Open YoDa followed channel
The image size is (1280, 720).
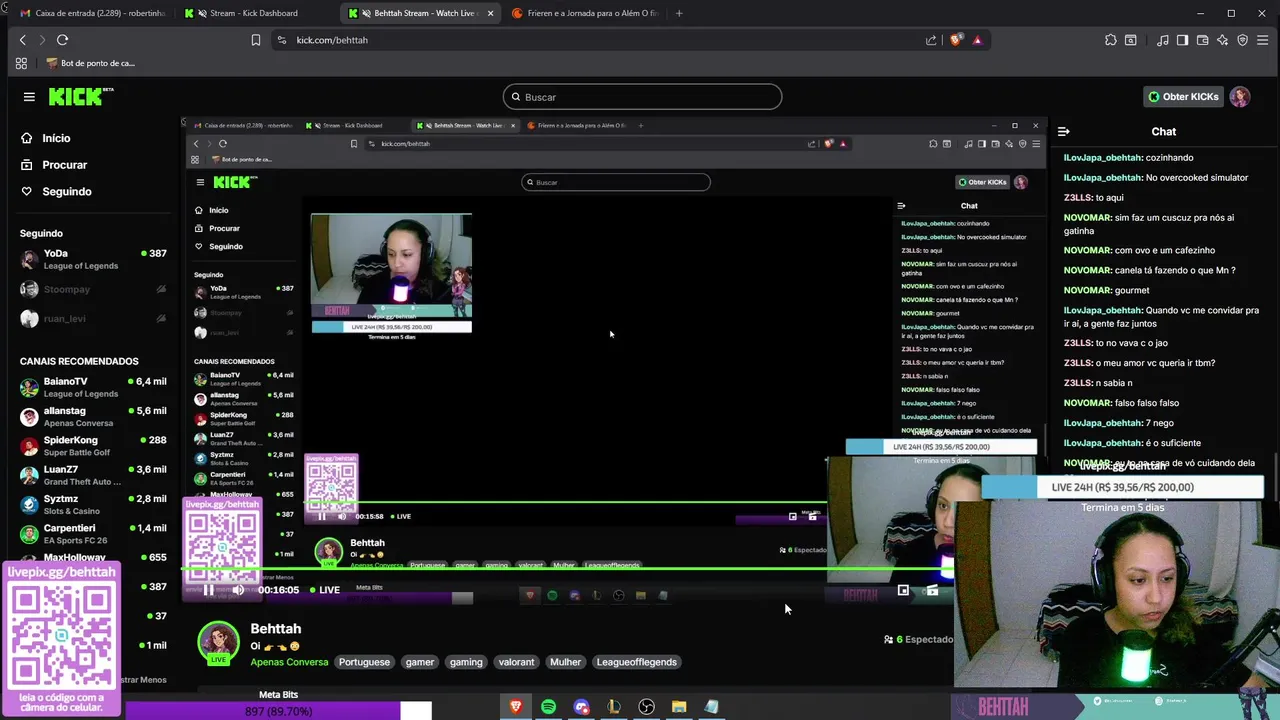pyautogui.click(x=93, y=259)
